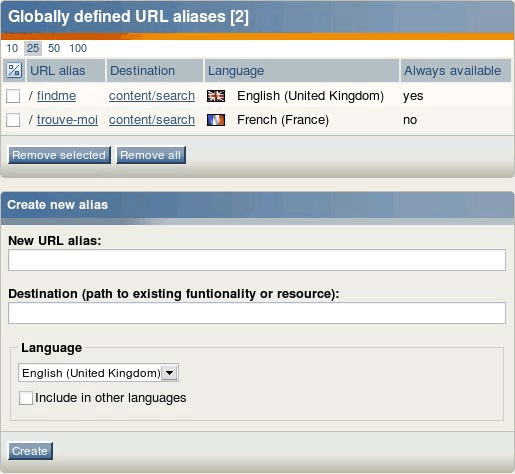Screen dimensions: 515x474
Task: Click the Create button
Action: click(30, 451)
